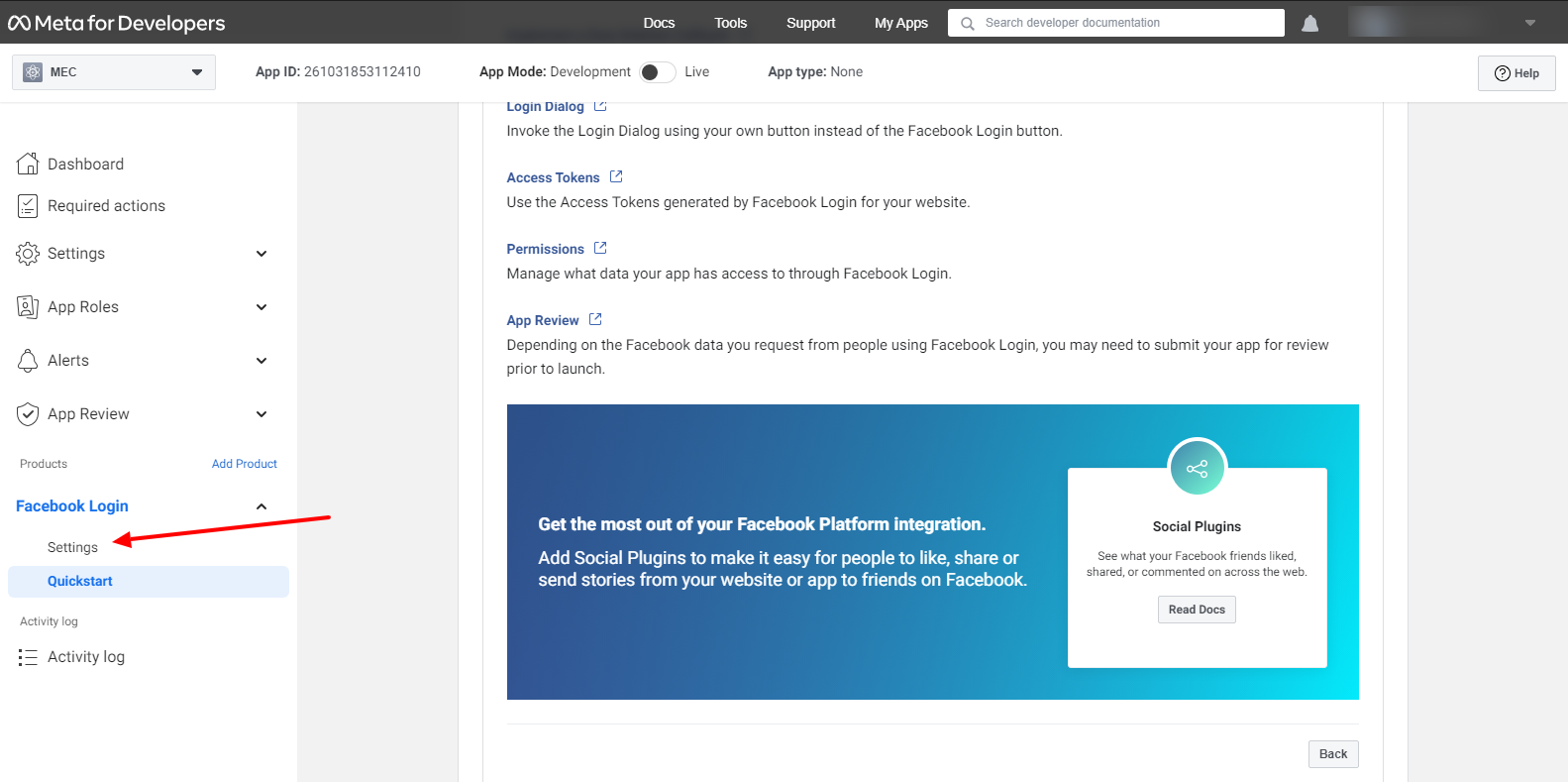Screen dimensions: 1568x782
Task: Click the Activity log list icon
Action: (x=28, y=657)
